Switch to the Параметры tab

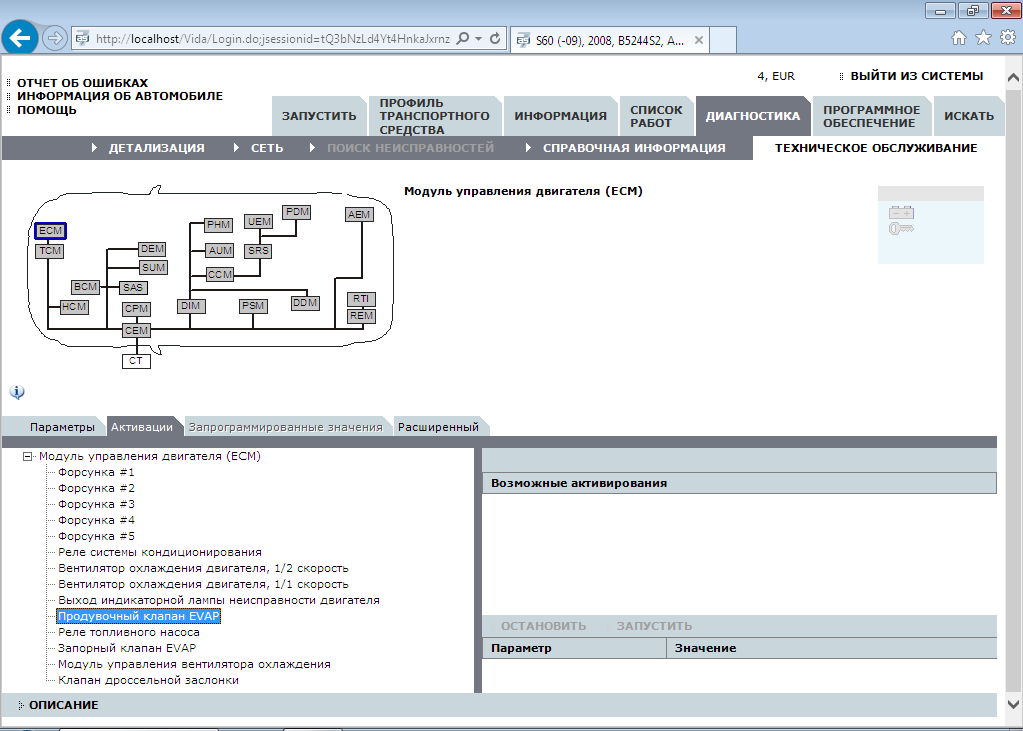point(62,427)
